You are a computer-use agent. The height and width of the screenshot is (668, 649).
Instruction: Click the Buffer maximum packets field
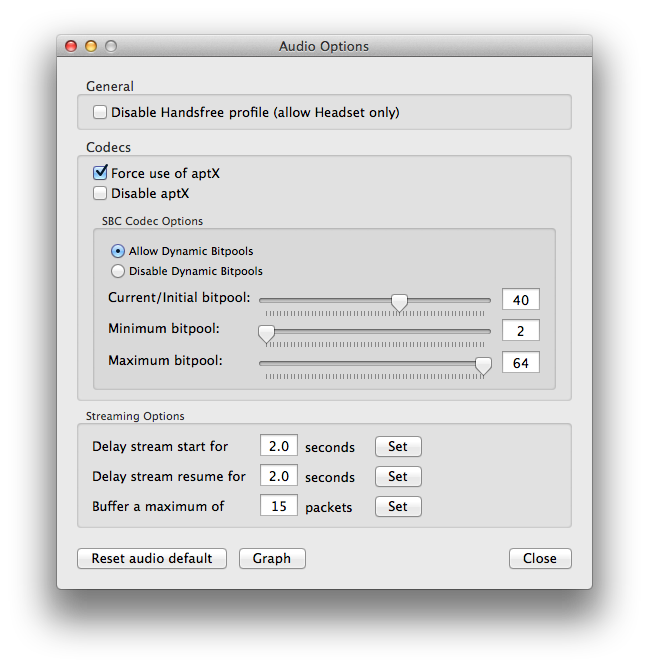click(x=278, y=506)
